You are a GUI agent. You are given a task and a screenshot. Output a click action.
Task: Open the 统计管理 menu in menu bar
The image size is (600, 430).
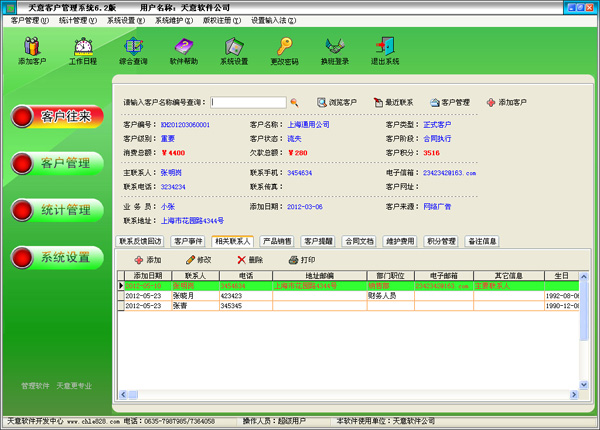(x=77, y=20)
